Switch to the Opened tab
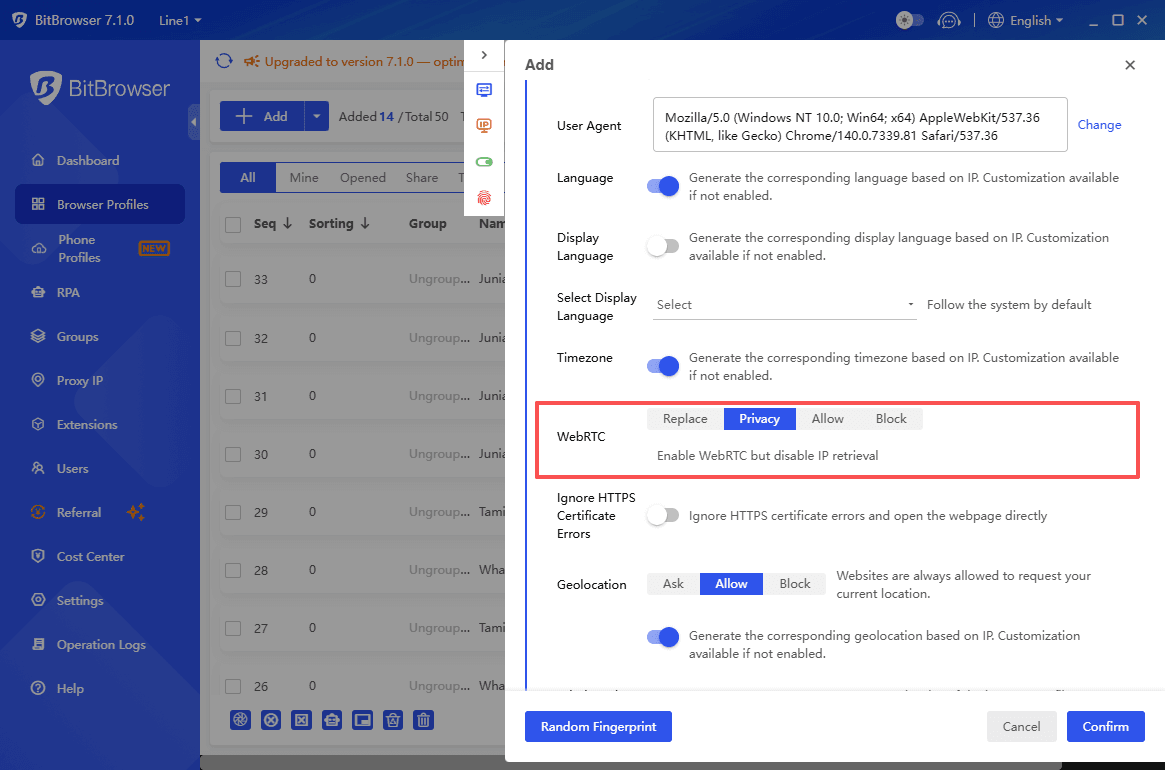Image resolution: width=1165 pixels, height=770 pixels. tap(362, 177)
